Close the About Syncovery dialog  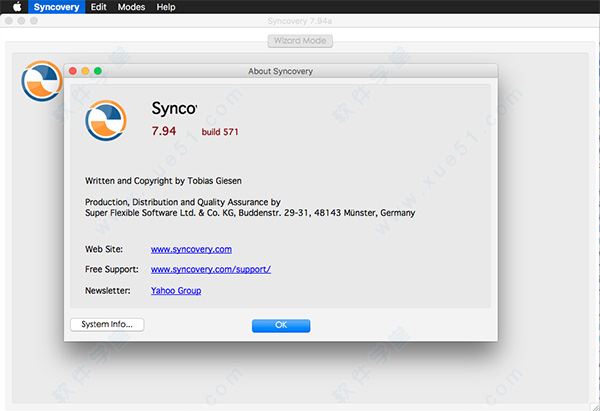pyautogui.click(x=73, y=71)
